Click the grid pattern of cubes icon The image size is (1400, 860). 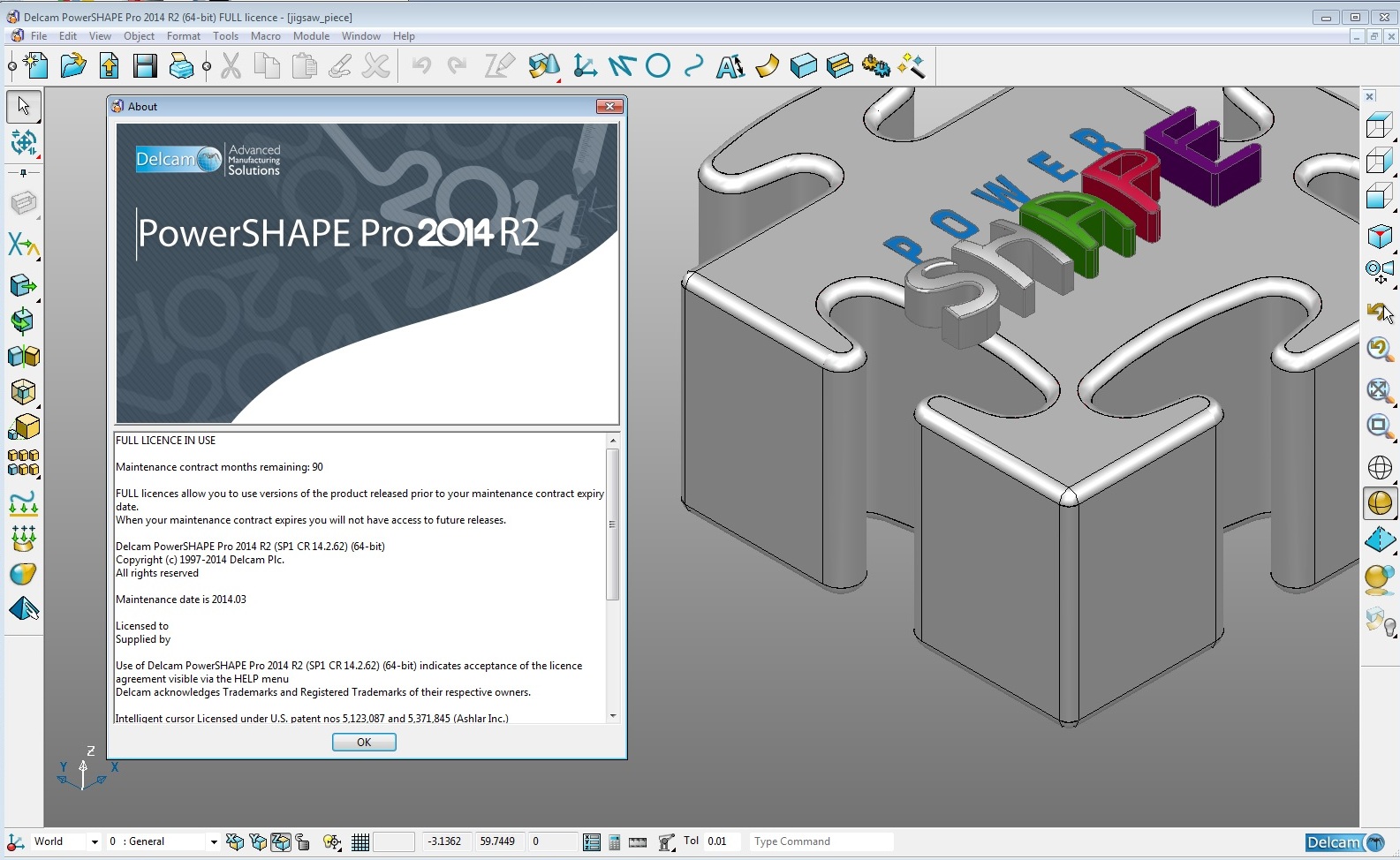tap(24, 463)
